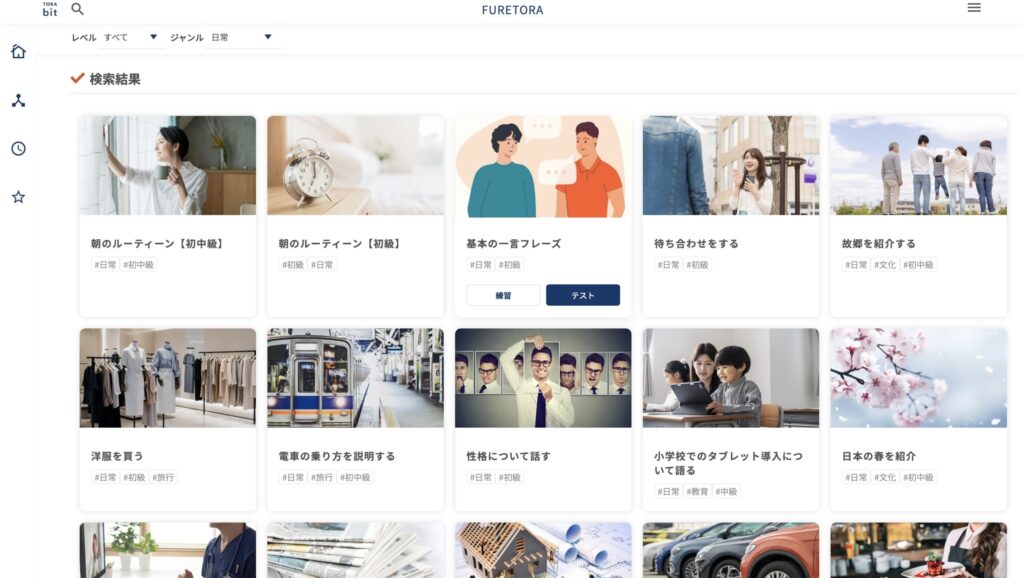Open the house construction thumbnail card
The width and height of the screenshot is (1024, 578).
543,550
